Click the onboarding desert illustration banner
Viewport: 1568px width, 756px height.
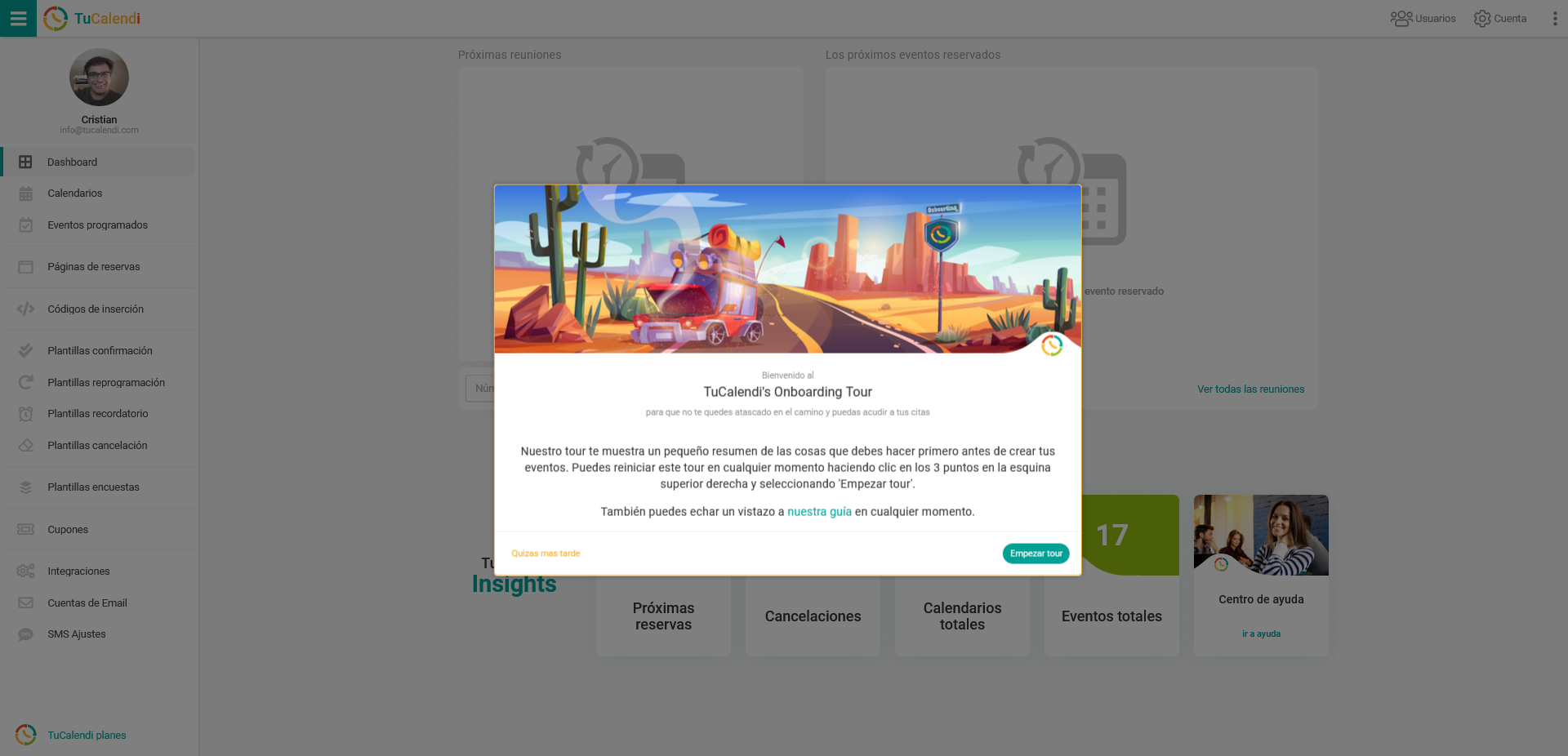(787, 269)
